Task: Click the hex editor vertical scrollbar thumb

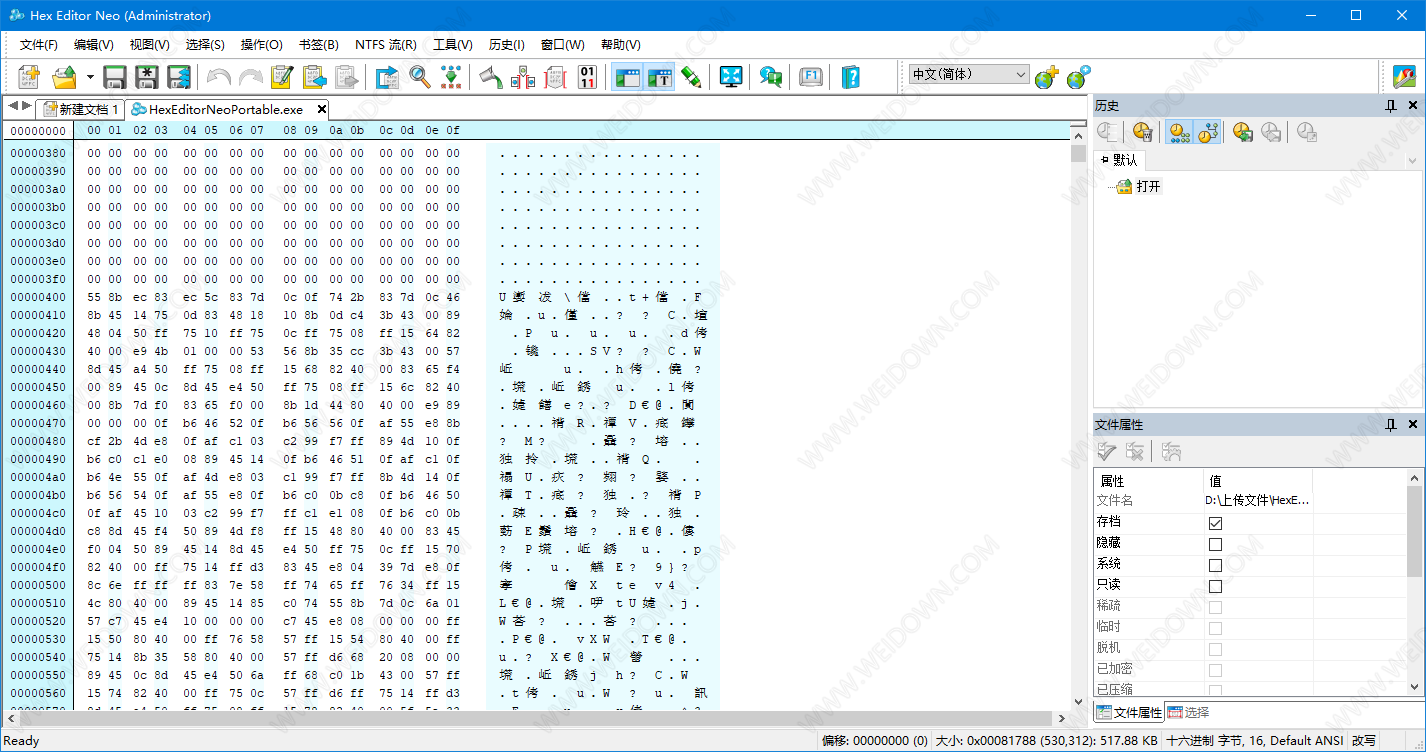Action: coord(1078,153)
